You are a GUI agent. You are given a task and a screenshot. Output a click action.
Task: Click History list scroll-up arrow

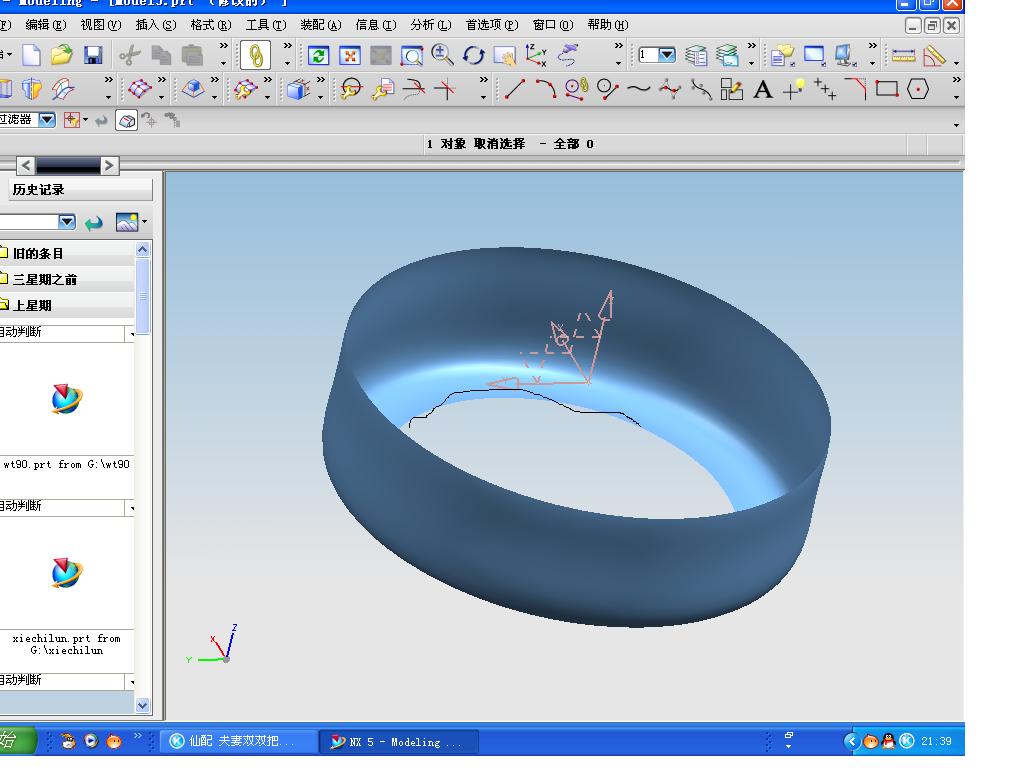coord(142,249)
